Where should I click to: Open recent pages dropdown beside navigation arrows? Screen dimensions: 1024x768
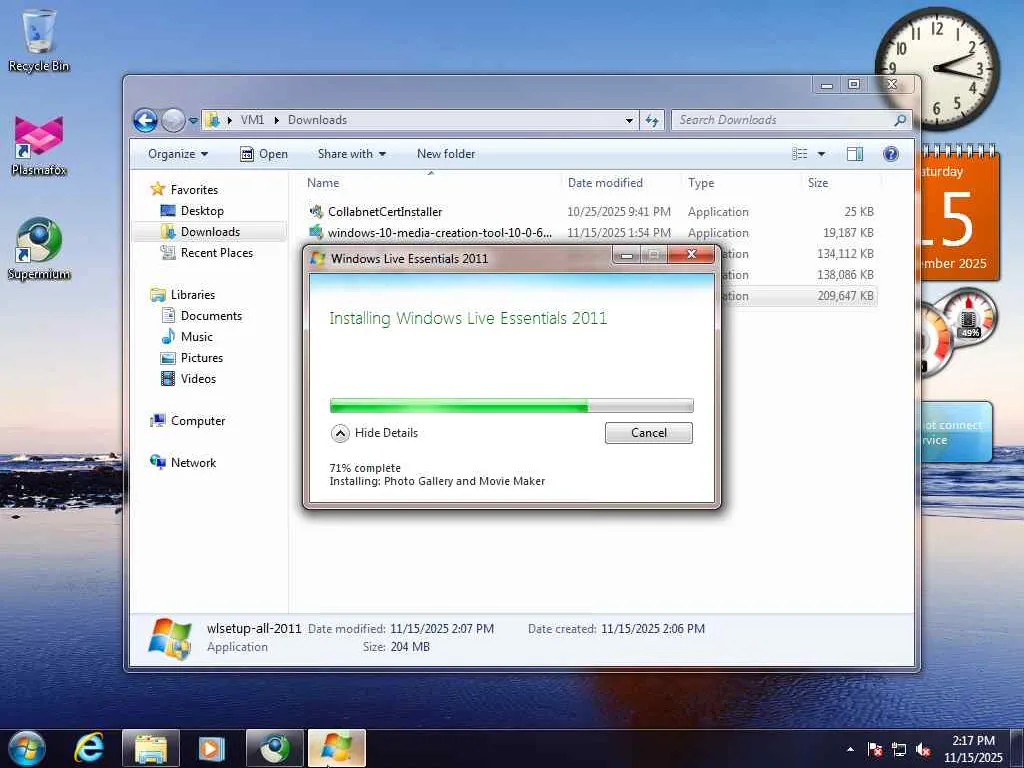[193, 121]
